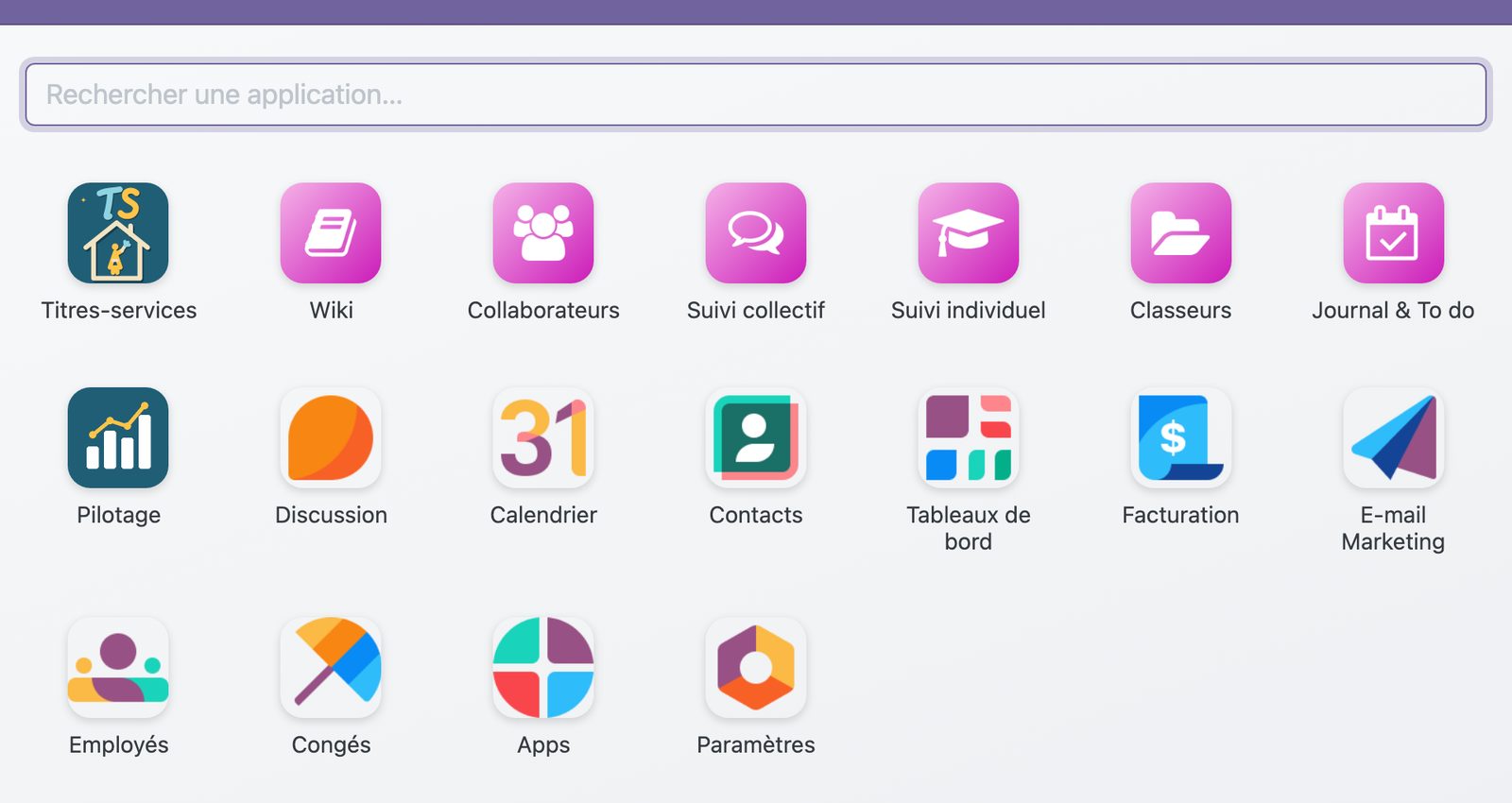The width and height of the screenshot is (1512, 803).
Task: Launch the Classeurs folder app
Action: click(x=1181, y=233)
